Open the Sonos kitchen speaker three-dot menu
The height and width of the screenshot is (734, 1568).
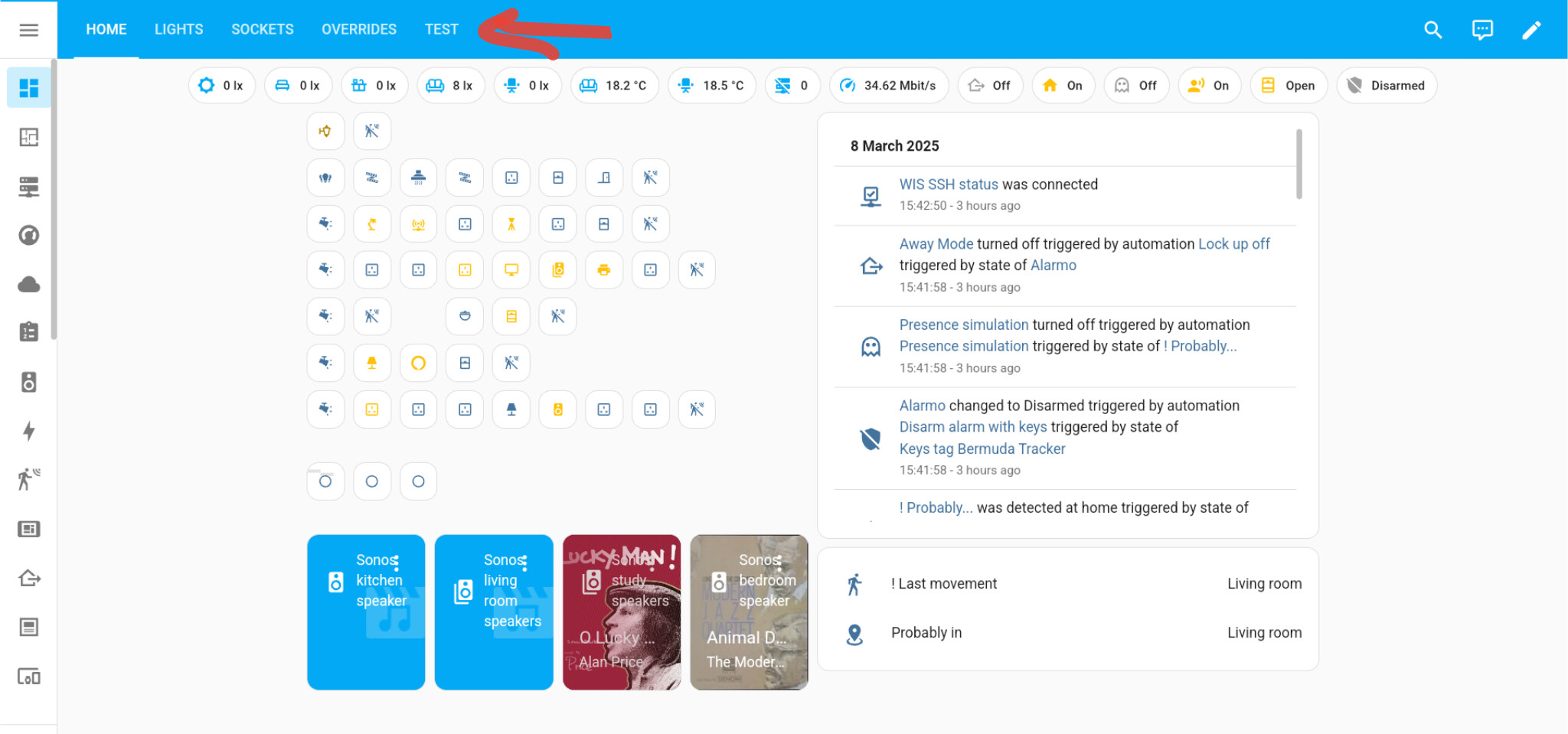click(396, 564)
